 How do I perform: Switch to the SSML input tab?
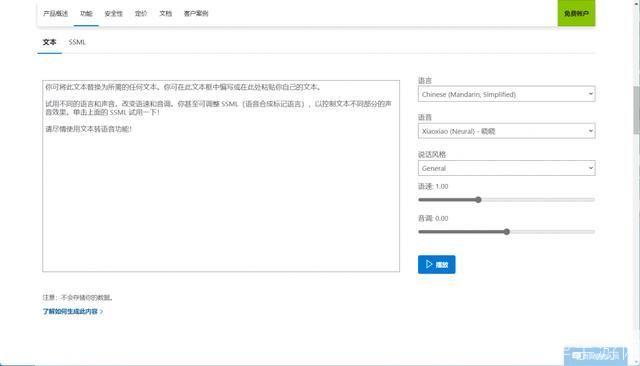[x=77, y=42]
